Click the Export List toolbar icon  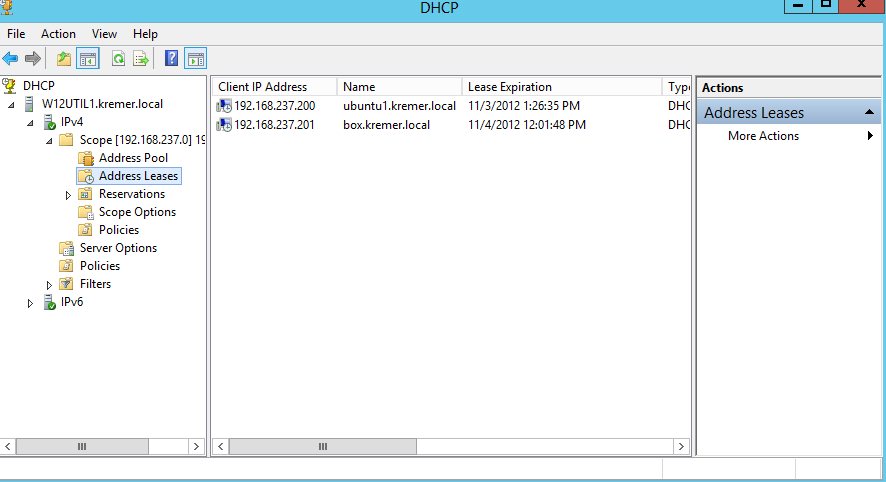tap(141, 59)
